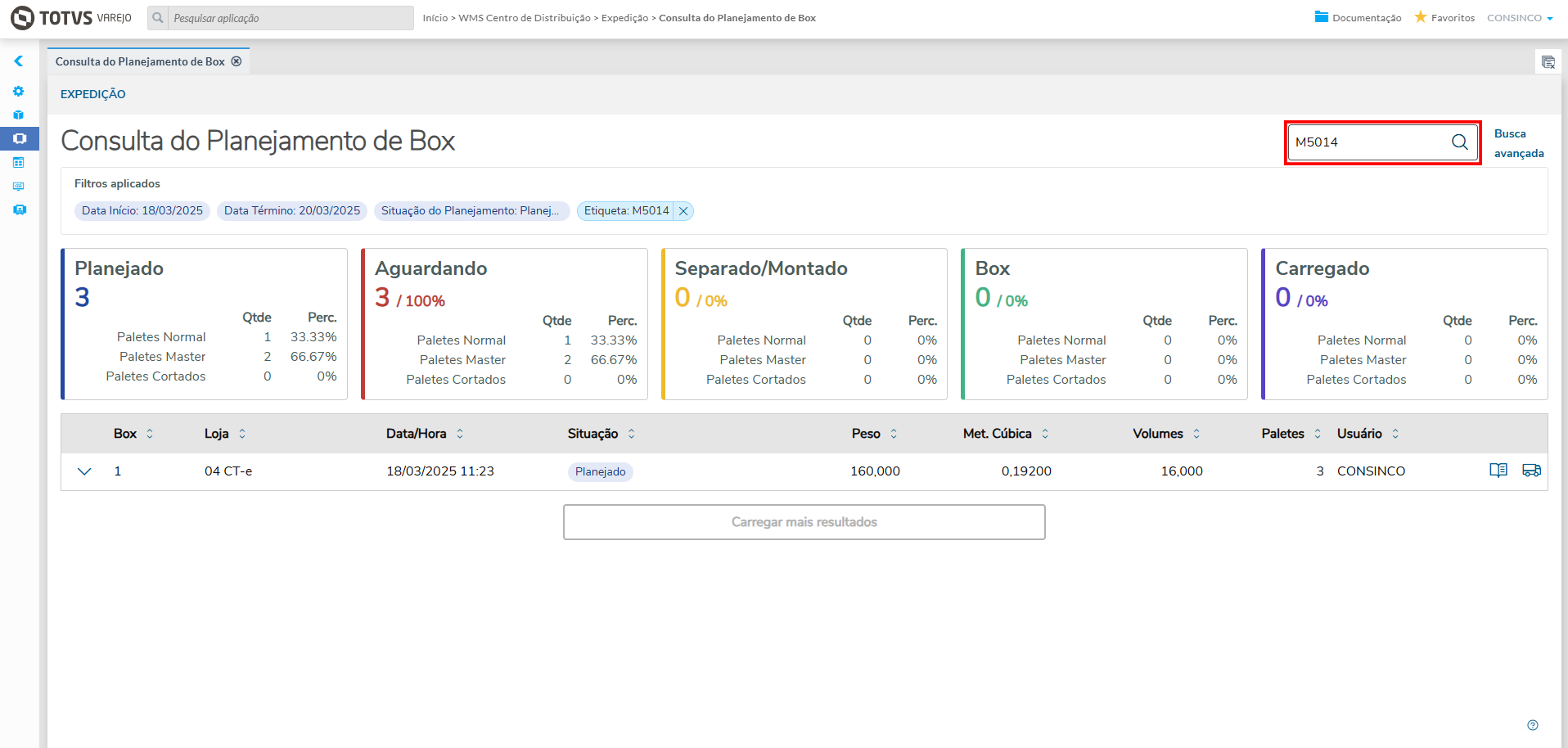The image size is (1568, 748).
Task: Click the EXPEDIÇÃO section link
Action: (93, 94)
